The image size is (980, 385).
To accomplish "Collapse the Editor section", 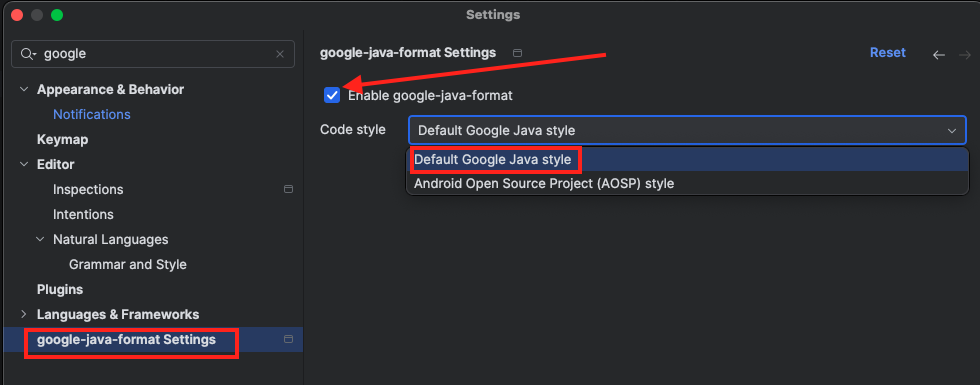I will click(x=24, y=164).
